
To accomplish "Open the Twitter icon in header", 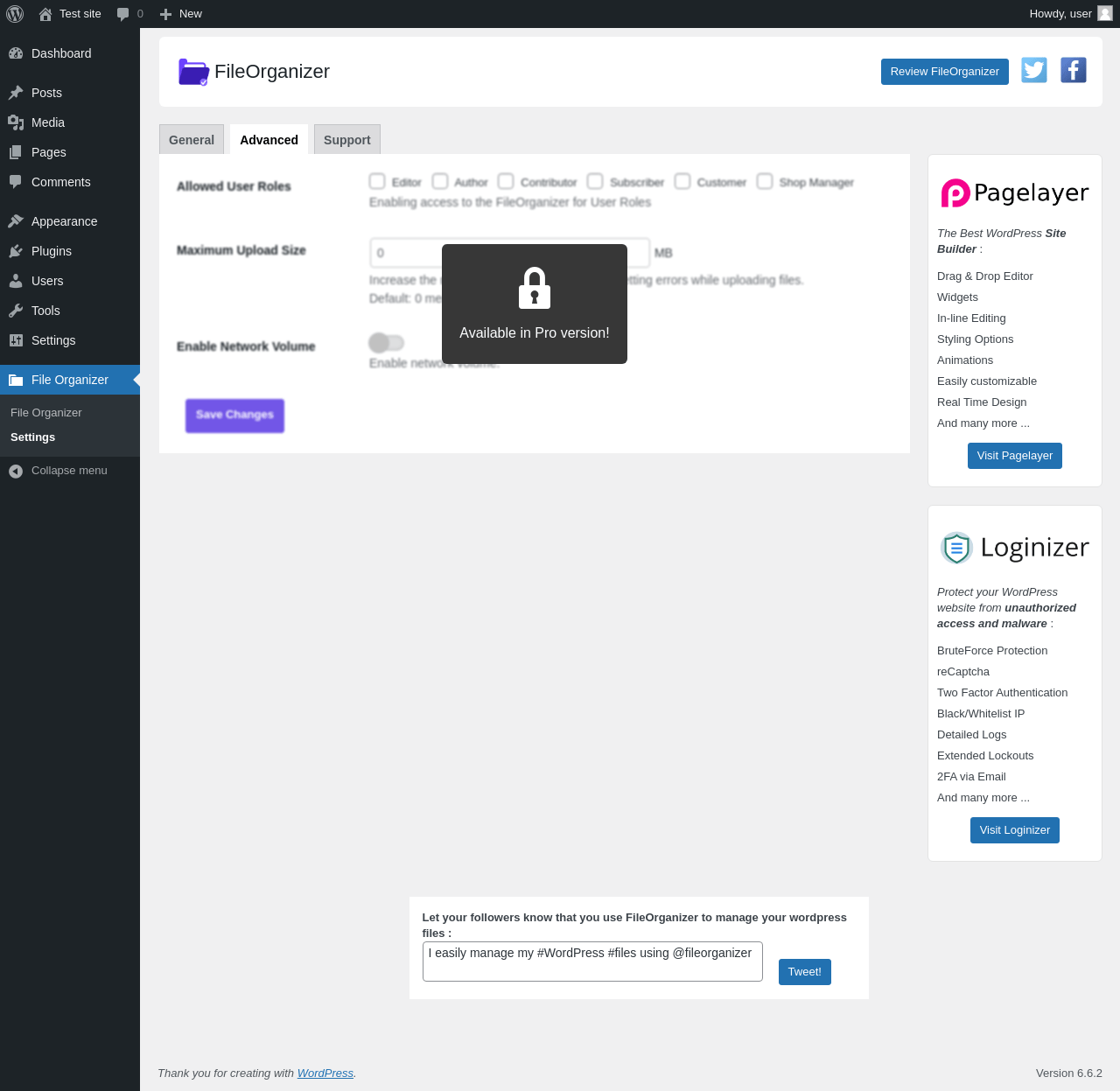I will point(1034,70).
